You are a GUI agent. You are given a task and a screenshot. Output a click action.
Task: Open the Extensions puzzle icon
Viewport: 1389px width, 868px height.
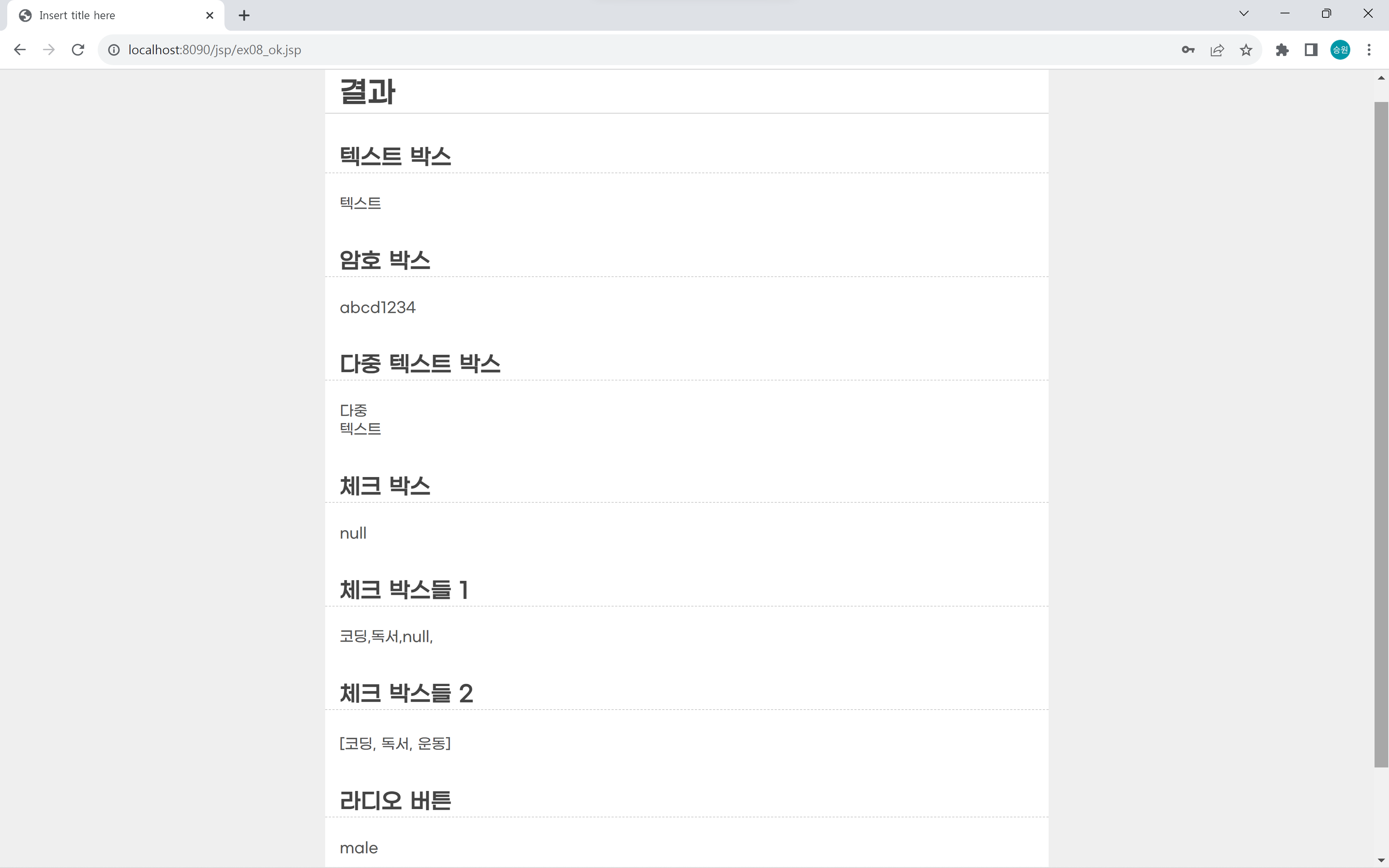click(x=1282, y=50)
